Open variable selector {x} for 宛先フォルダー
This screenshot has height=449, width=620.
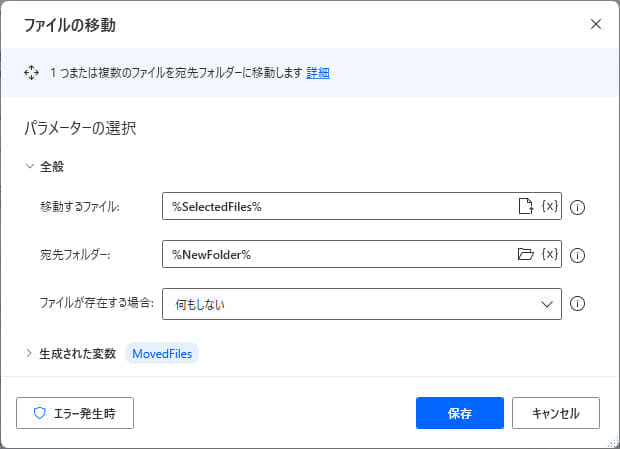(550, 254)
